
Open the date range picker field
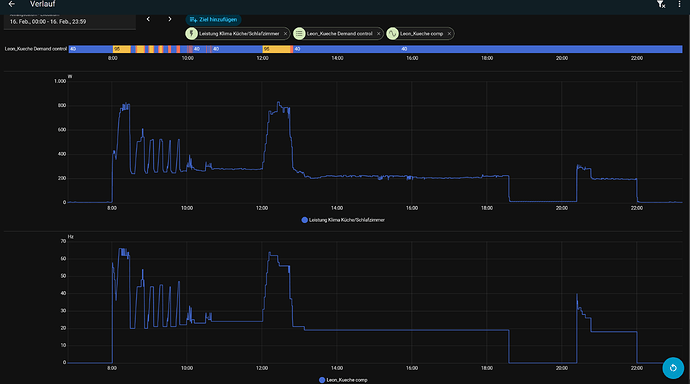[70, 22]
